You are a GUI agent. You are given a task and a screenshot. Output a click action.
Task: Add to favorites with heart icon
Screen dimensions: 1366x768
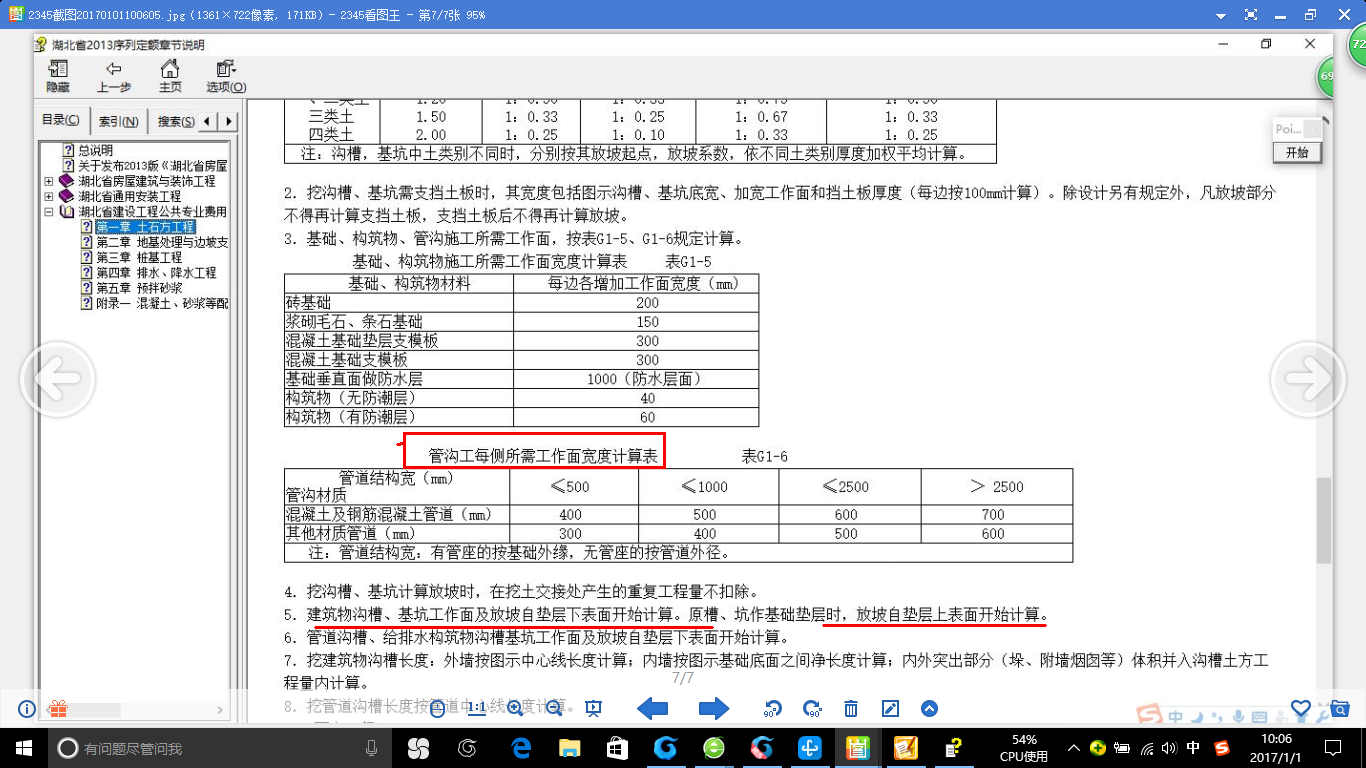click(1301, 708)
